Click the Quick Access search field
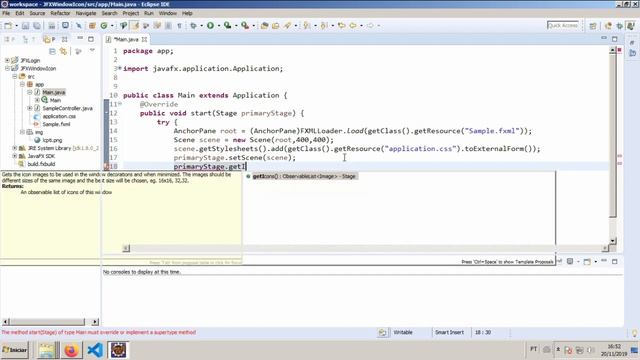640x360 pixels. point(562,25)
